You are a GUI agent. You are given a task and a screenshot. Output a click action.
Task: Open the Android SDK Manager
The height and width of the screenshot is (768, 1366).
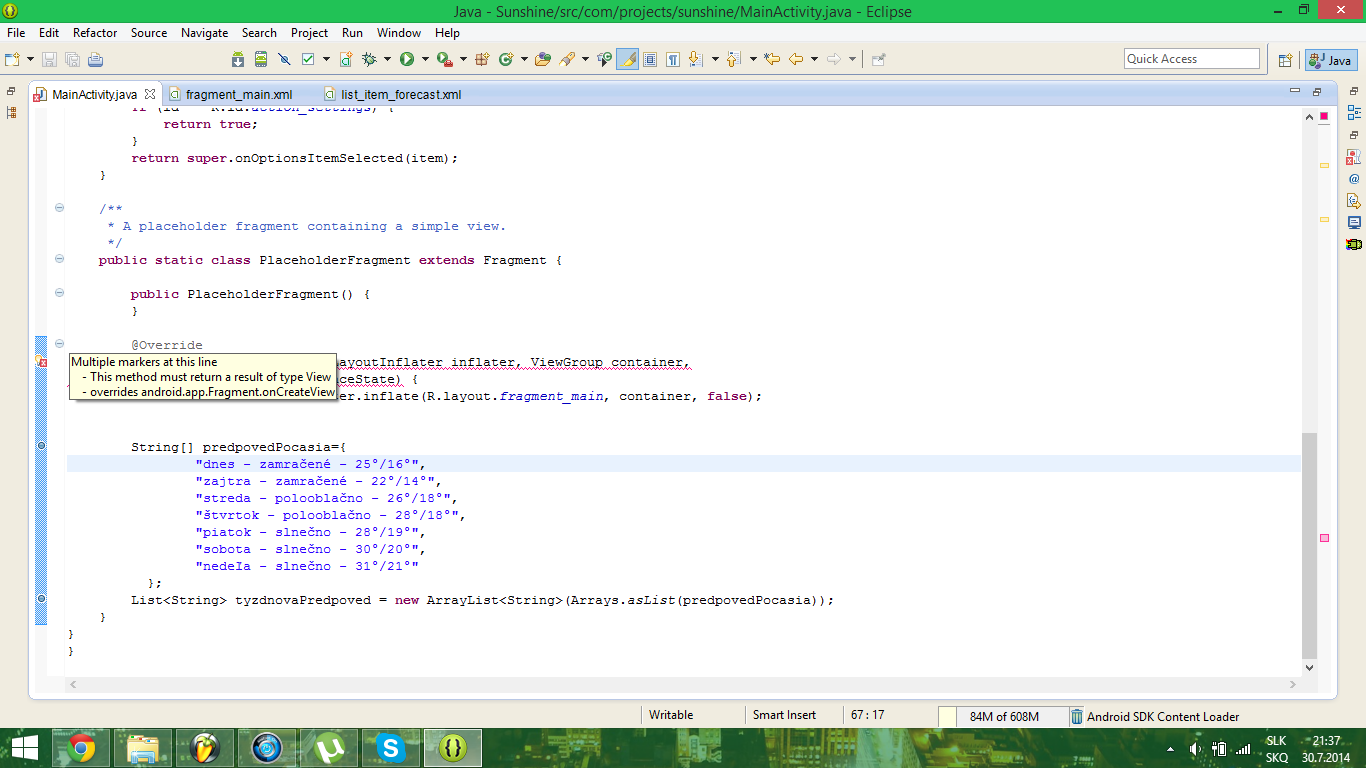pos(238,60)
